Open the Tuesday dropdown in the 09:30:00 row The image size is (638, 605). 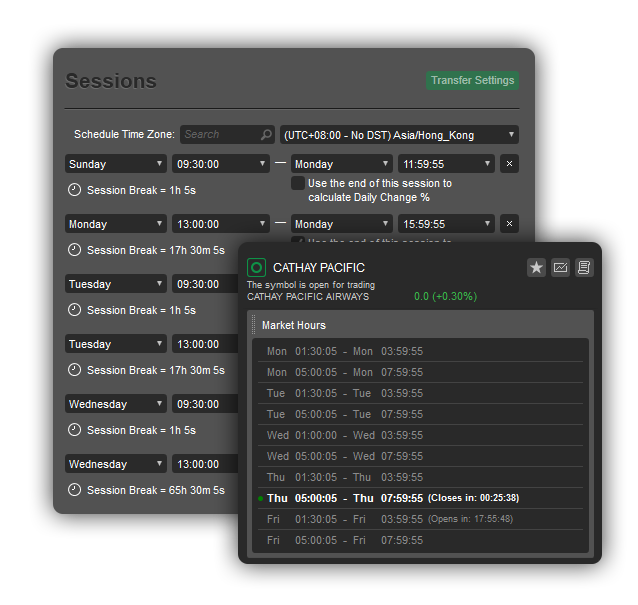click(116, 284)
